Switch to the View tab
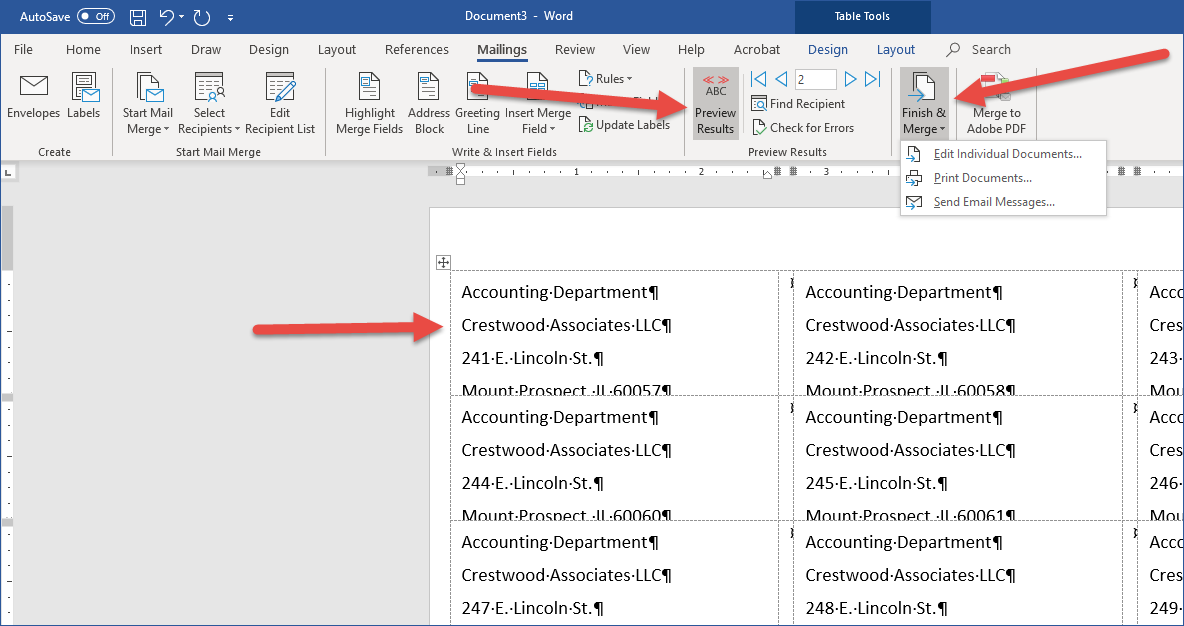The height and width of the screenshot is (626, 1184). click(637, 50)
